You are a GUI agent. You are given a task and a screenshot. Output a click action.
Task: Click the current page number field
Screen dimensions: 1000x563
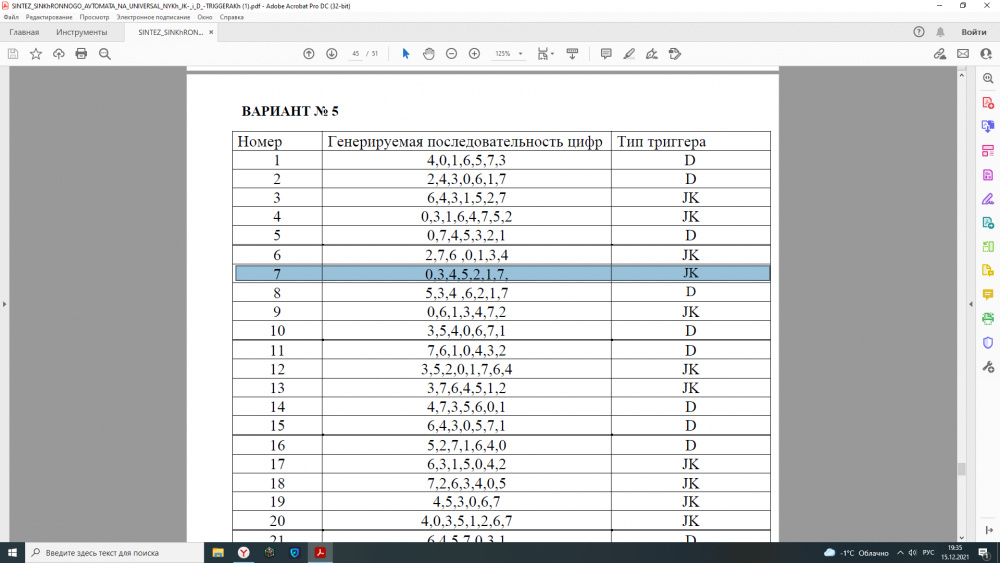(355, 54)
